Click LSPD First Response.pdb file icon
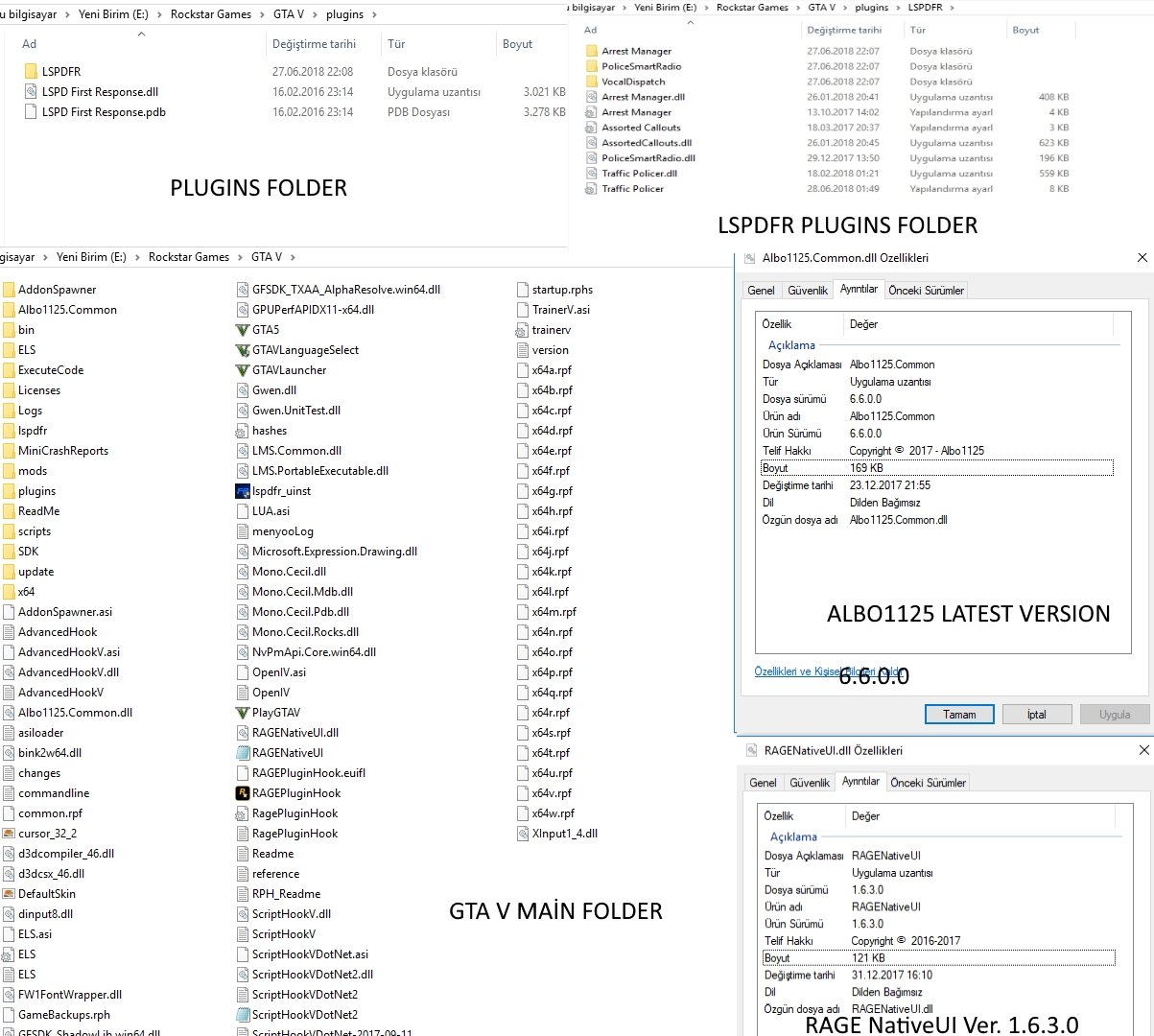This screenshot has height=1036, width=1154. click(x=30, y=112)
